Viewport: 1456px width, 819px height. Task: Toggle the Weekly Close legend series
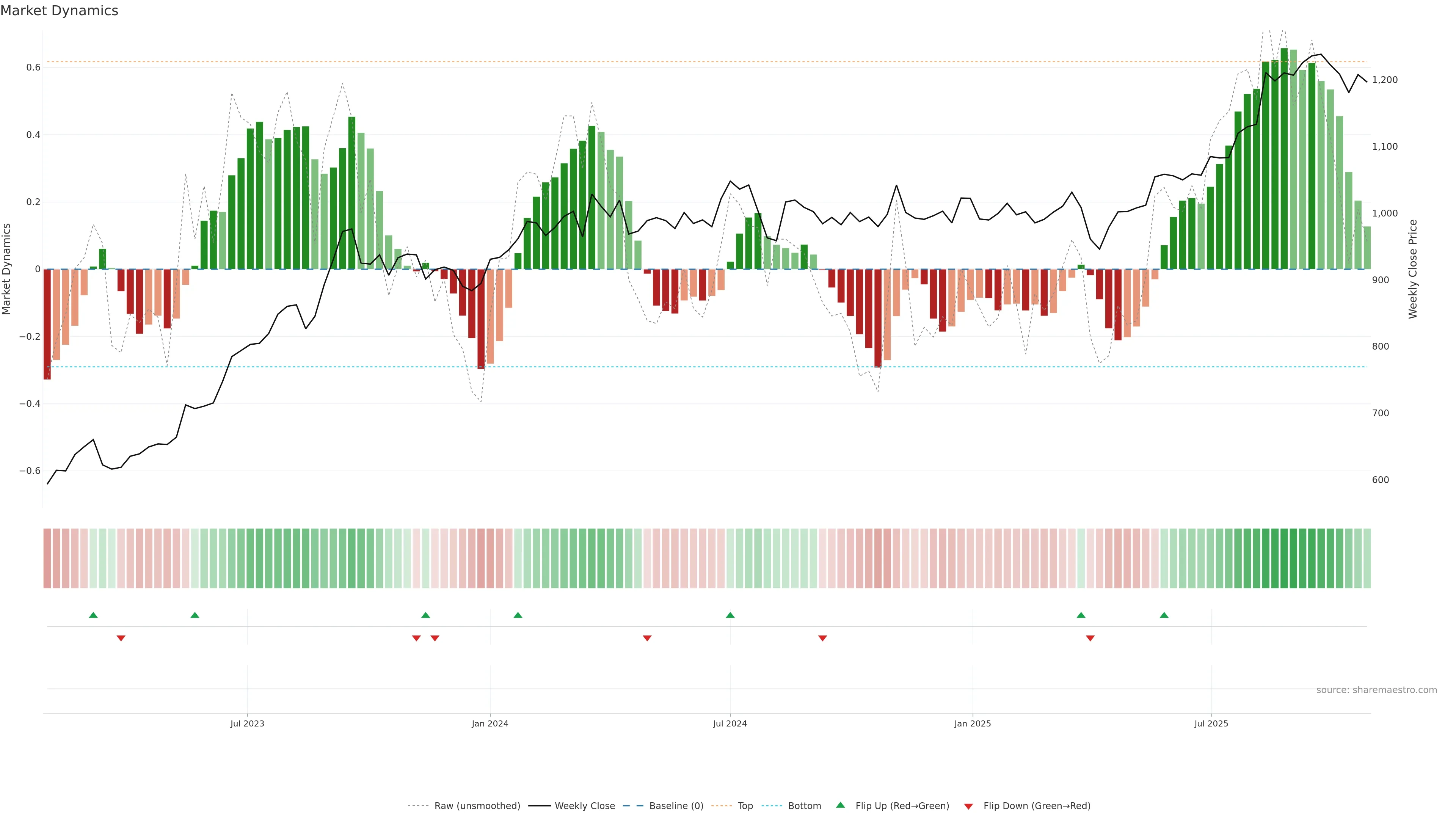coord(584,806)
